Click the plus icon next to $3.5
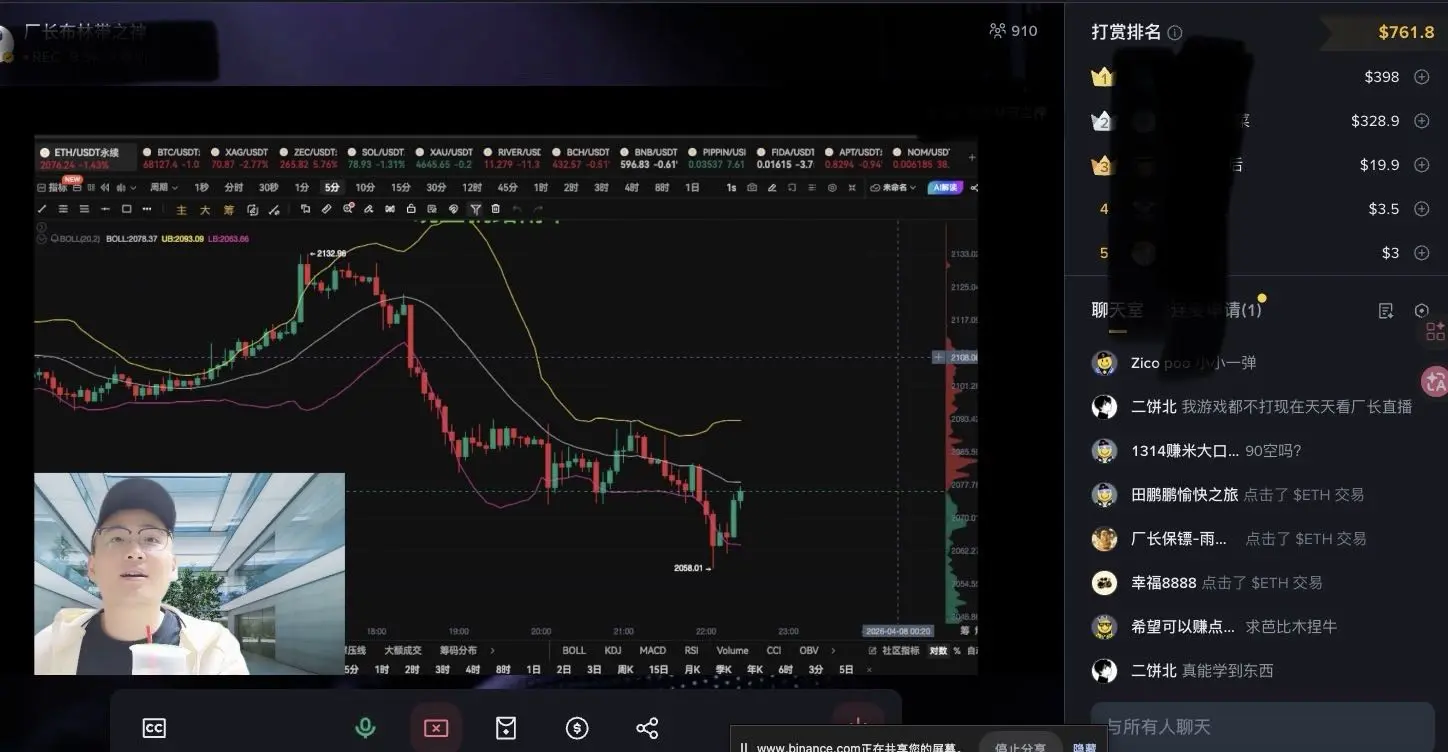 [1421, 209]
